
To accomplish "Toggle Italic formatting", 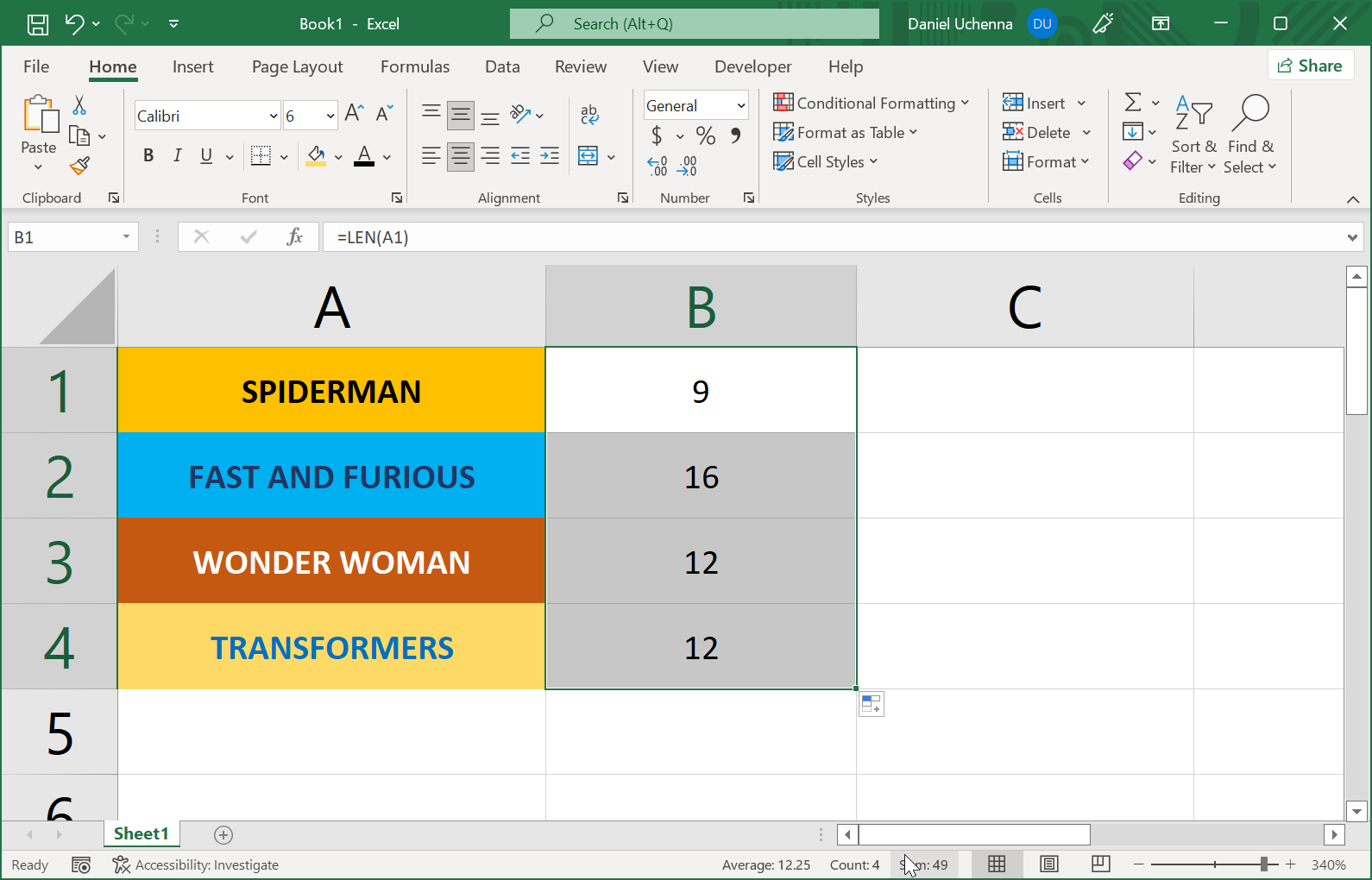I will coord(177,155).
